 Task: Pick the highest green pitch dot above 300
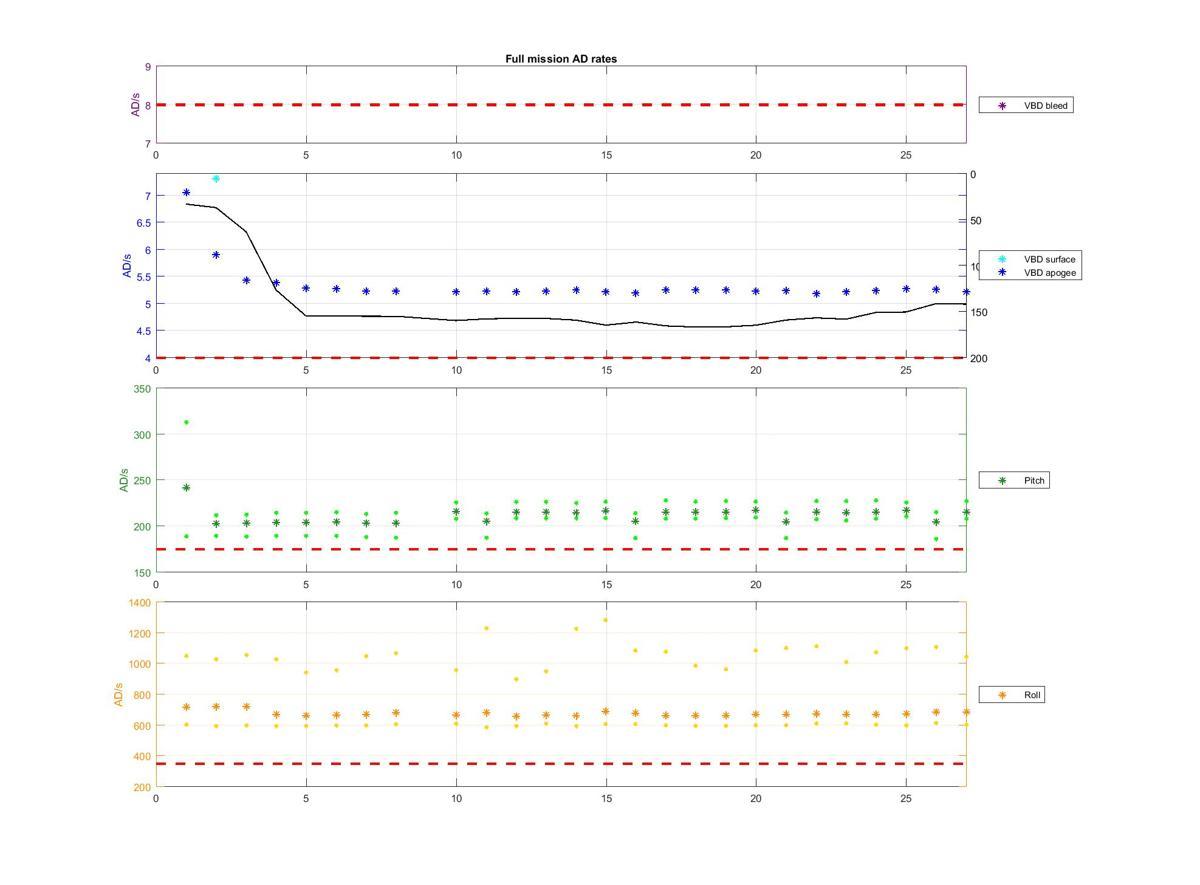[186, 422]
